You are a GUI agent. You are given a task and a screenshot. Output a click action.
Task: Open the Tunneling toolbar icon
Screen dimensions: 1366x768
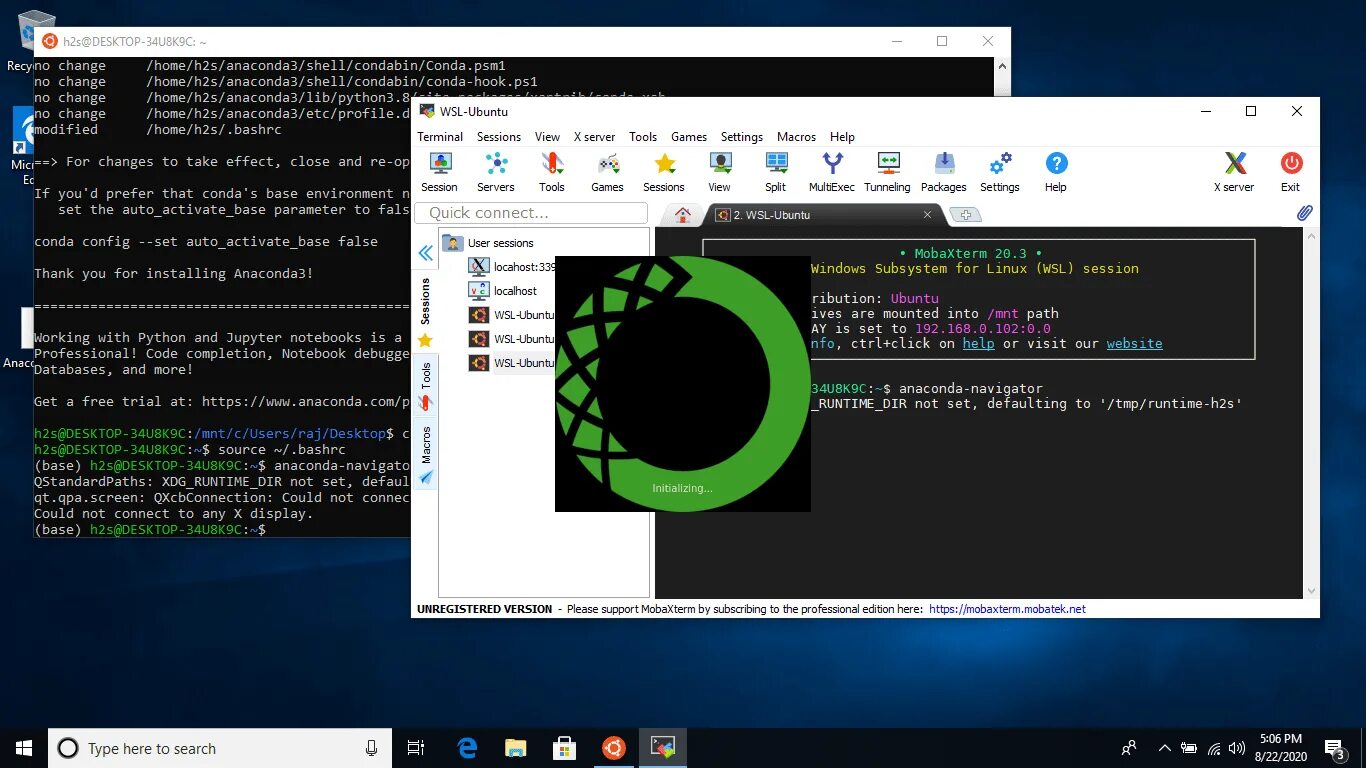tap(888, 172)
